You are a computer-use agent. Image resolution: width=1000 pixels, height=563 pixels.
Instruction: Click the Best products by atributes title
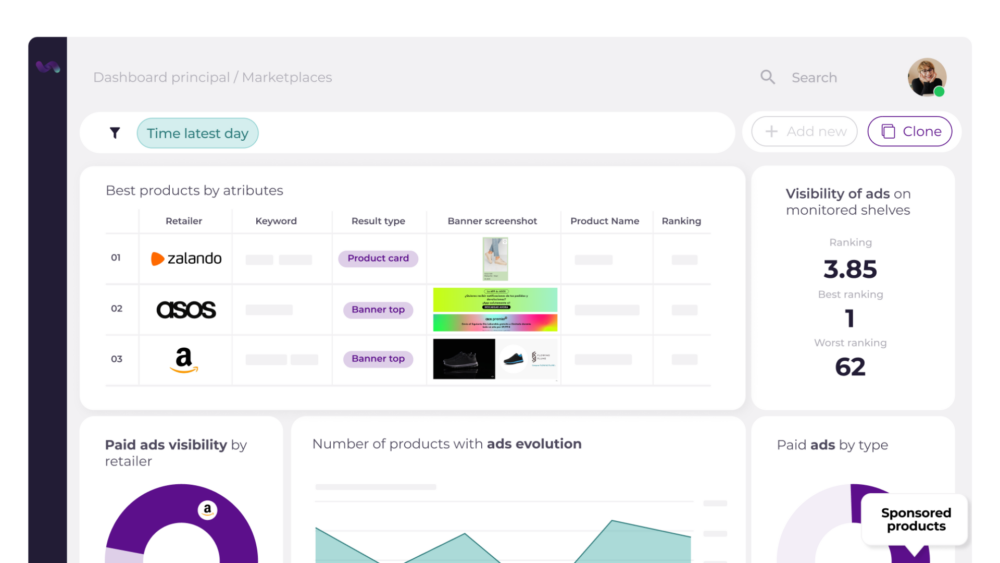point(194,191)
